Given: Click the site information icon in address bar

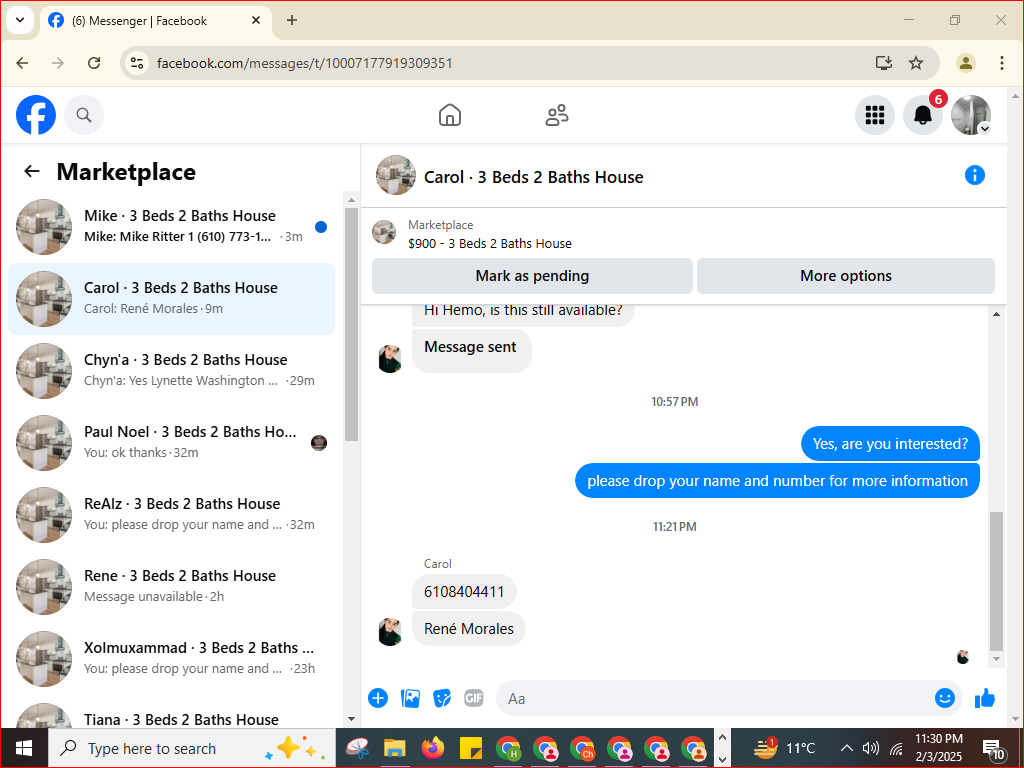Looking at the screenshot, I should click(x=137, y=63).
